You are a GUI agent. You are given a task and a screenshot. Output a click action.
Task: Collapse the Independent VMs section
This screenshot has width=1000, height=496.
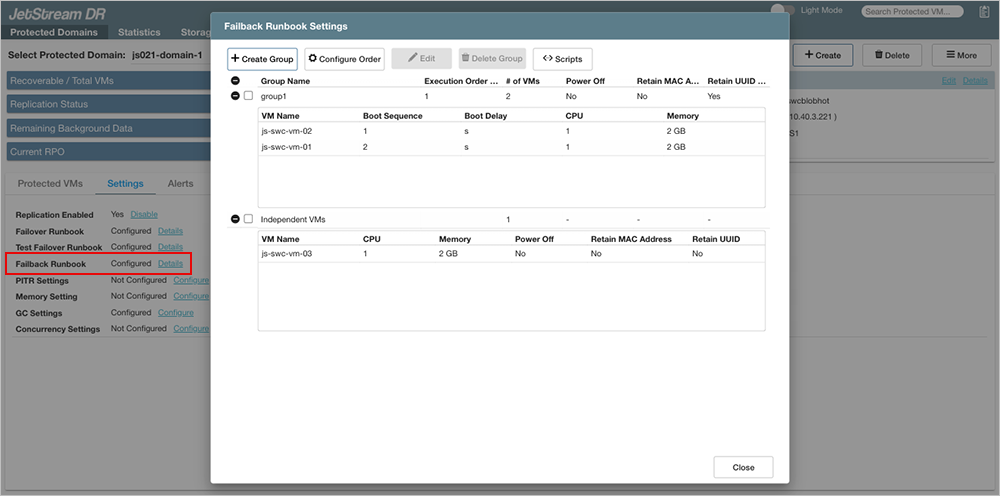pyautogui.click(x=235, y=219)
